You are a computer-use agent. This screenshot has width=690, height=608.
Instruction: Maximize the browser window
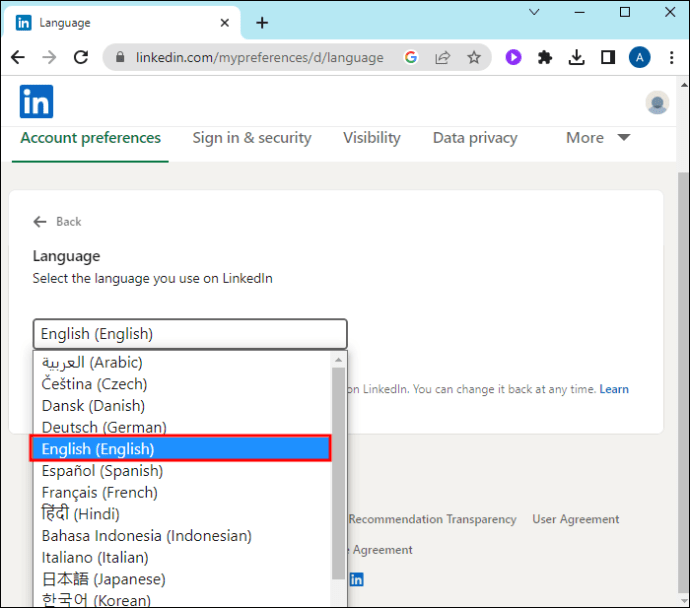(624, 12)
